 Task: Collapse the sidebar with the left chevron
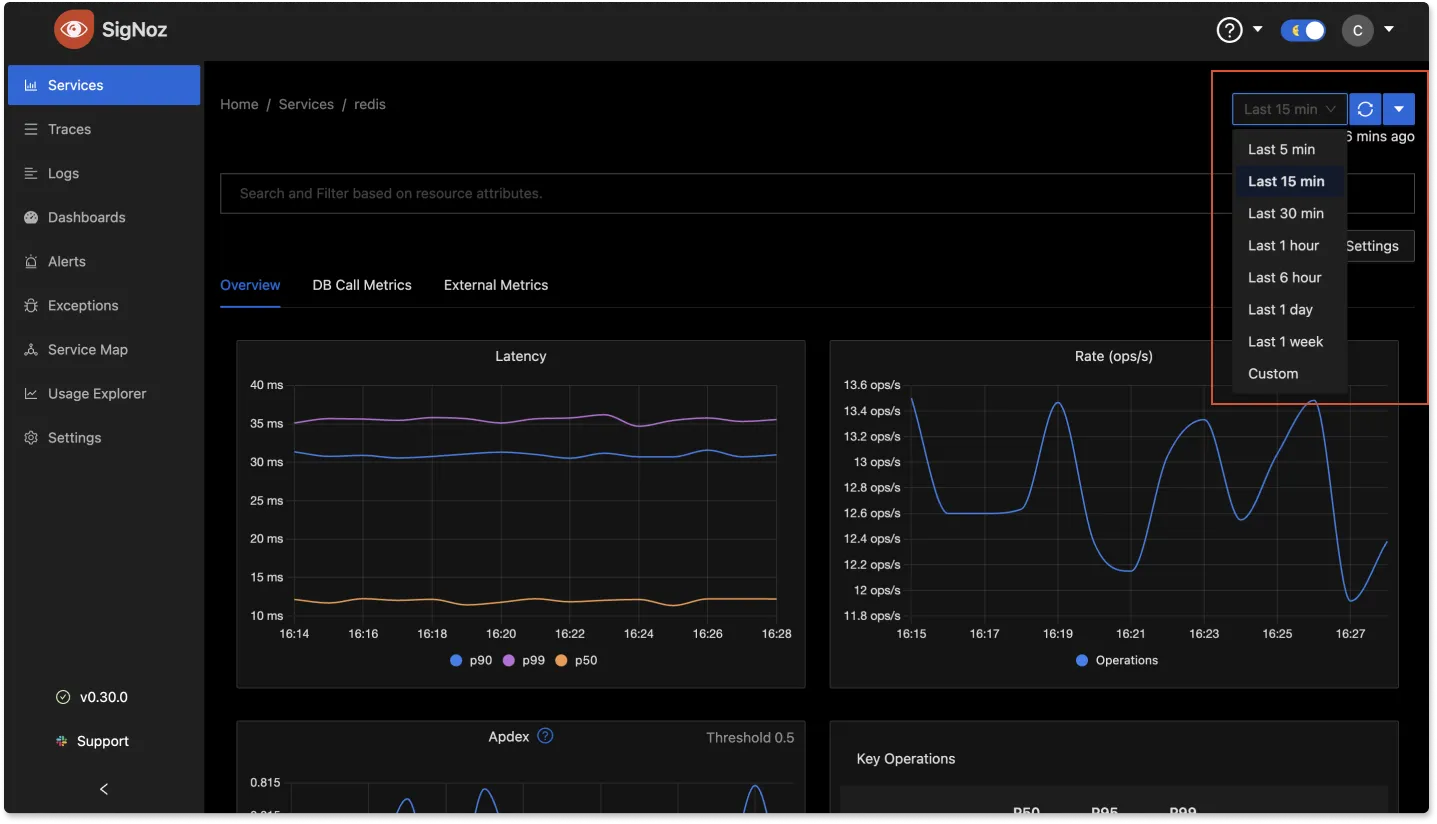[104, 789]
